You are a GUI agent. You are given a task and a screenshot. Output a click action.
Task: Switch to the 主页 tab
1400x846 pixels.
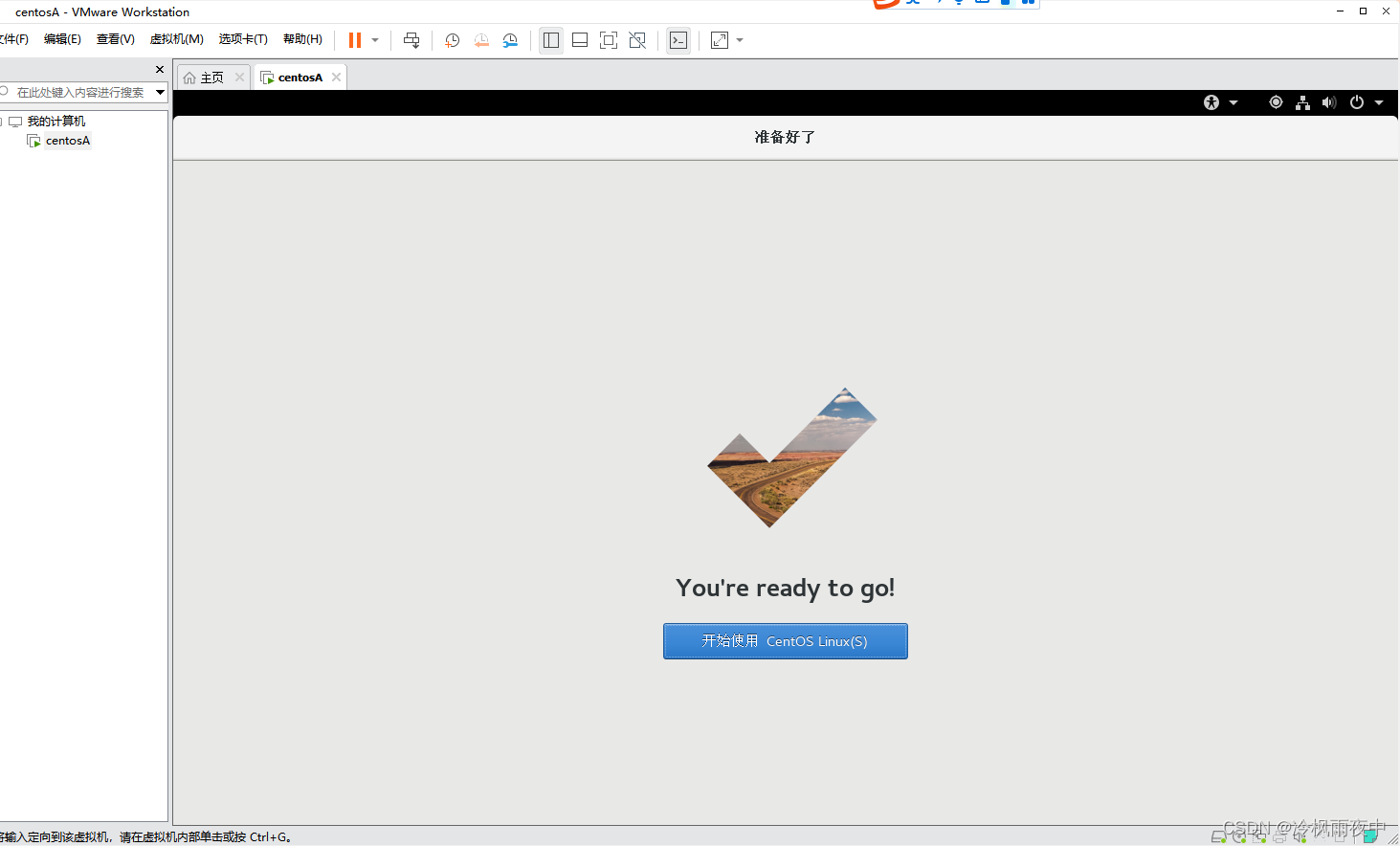(212, 78)
